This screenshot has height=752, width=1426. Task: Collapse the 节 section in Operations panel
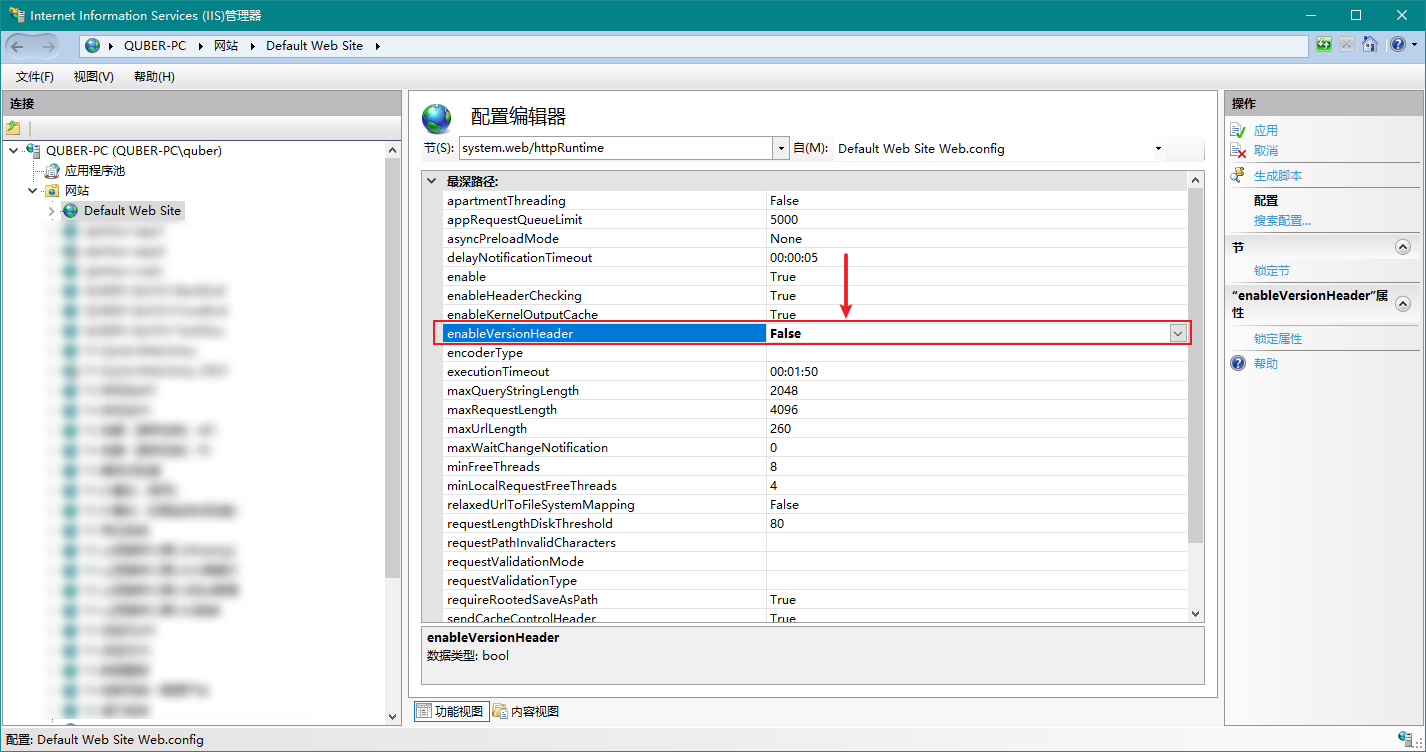(x=1403, y=246)
